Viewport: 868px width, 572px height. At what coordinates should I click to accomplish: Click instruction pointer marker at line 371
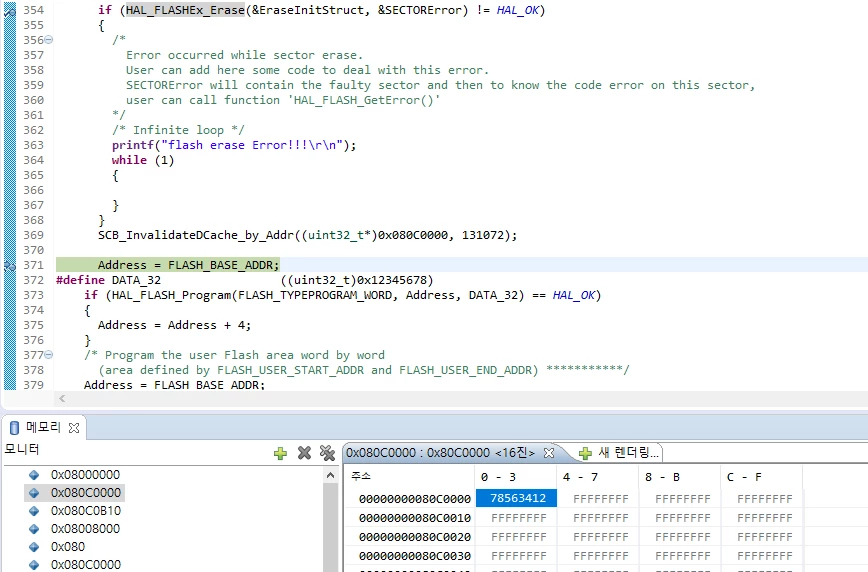pyautogui.click(x=9, y=266)
